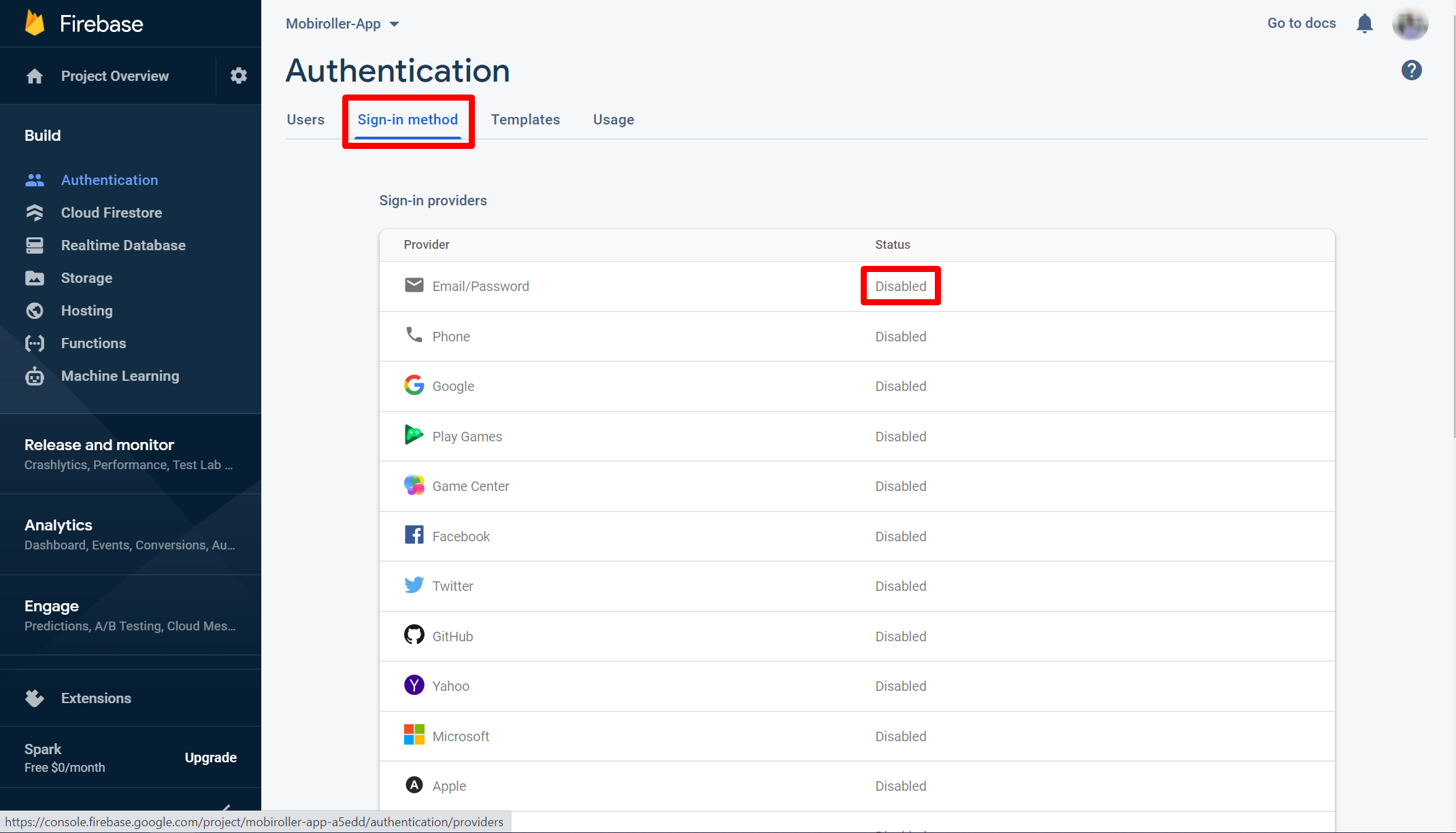Click the Game Center provider name
The width and height of the screenshot is (1456, 833).
click(471, 486)
